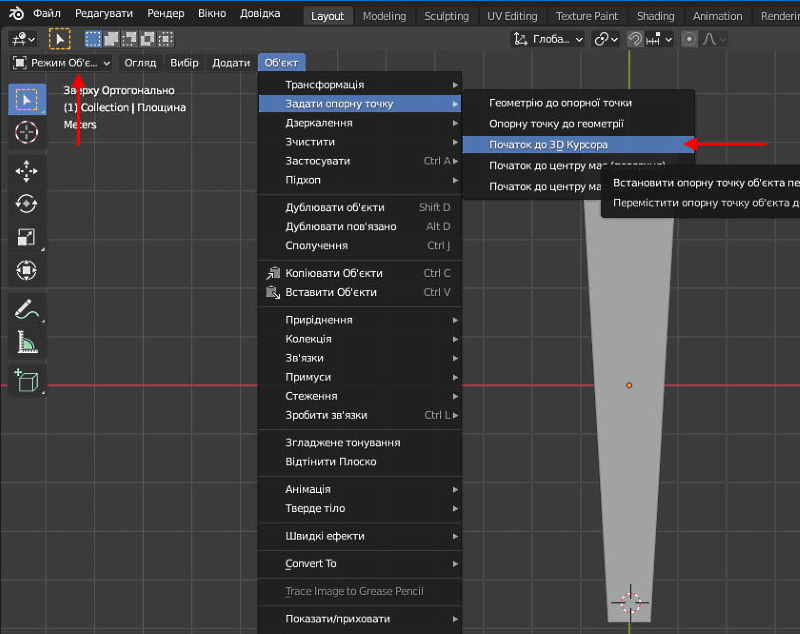This screenshot has width=800, height=634.
Task: Pick the Measure ruler tool
Action: click(x=27, y=342)
